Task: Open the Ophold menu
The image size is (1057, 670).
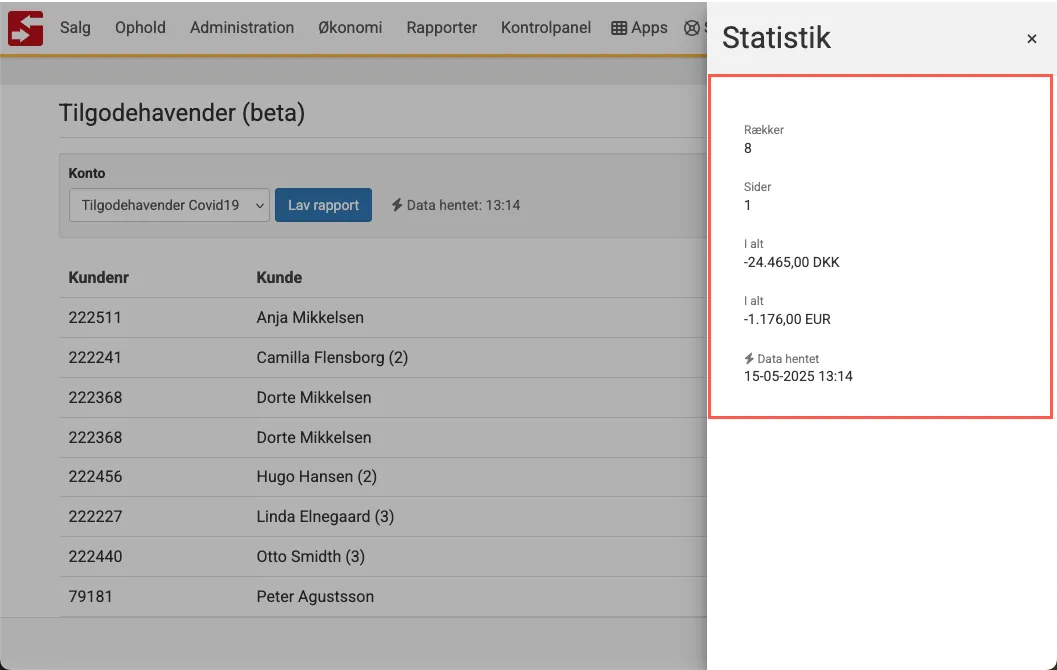Action: tap(139, 27)
